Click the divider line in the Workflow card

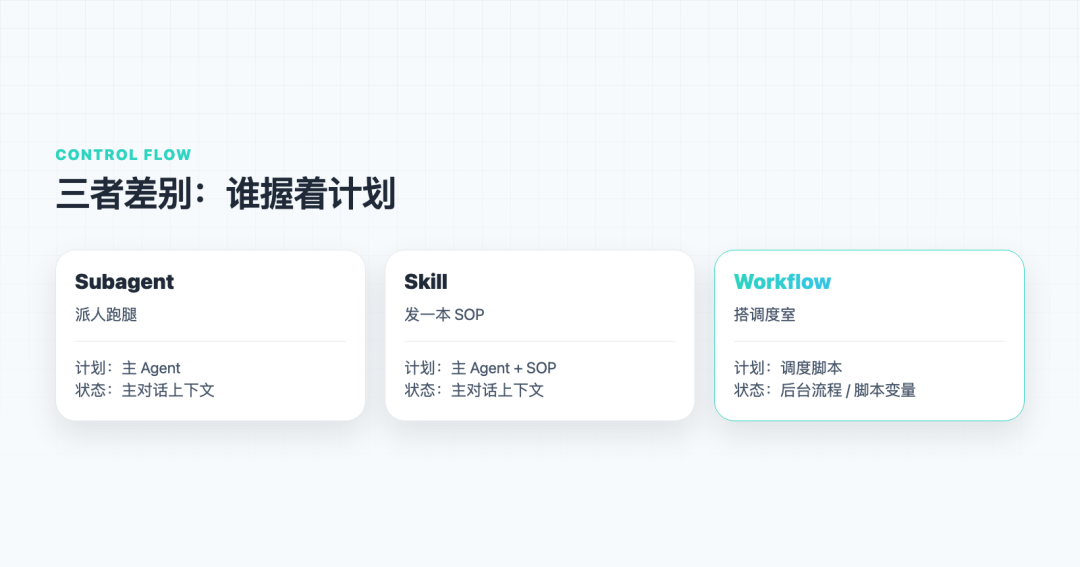(869, 341)
